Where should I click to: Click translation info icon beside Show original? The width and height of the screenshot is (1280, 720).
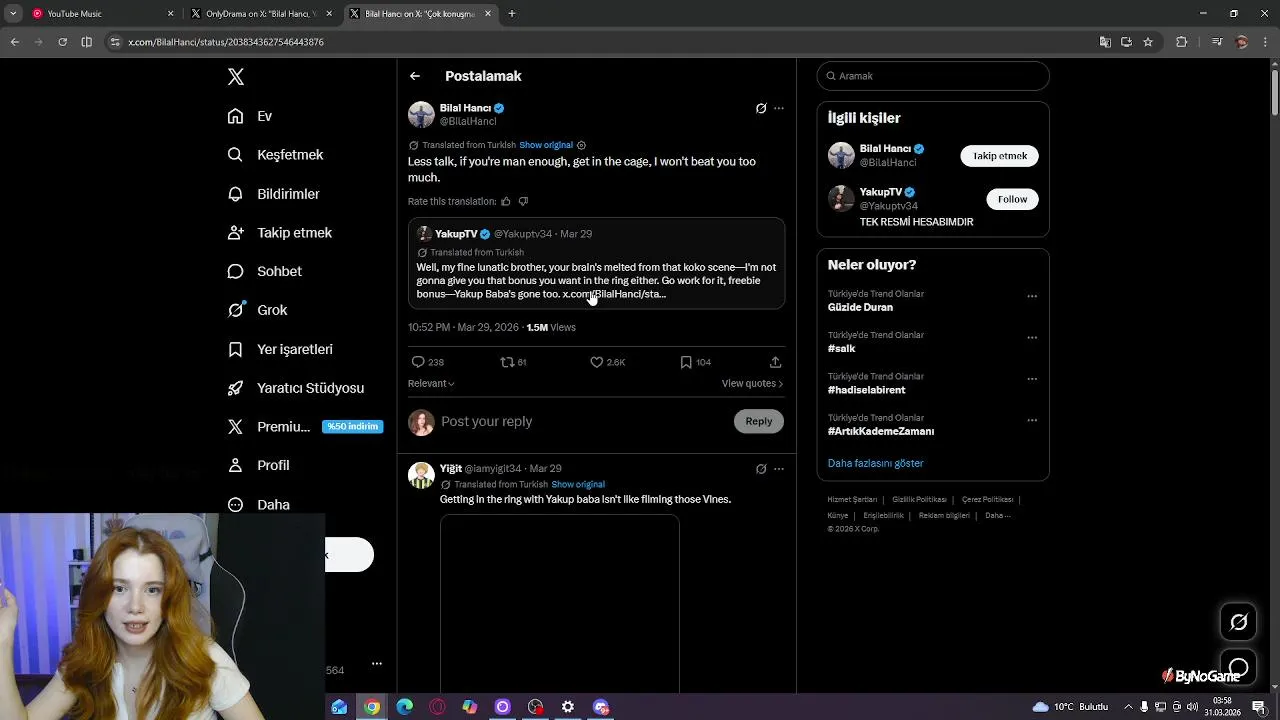(581, 145)
